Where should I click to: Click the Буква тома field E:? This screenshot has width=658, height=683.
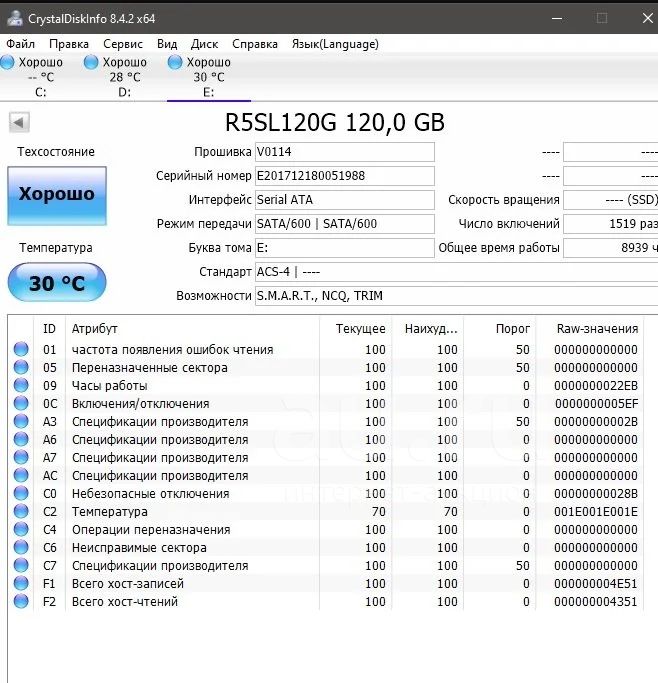click(344, 248)
